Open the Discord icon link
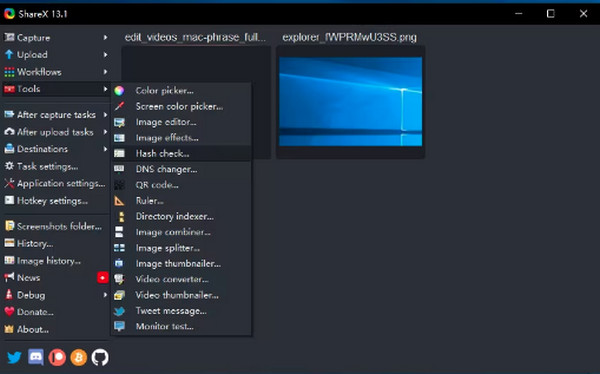 [x=36, y=358]
